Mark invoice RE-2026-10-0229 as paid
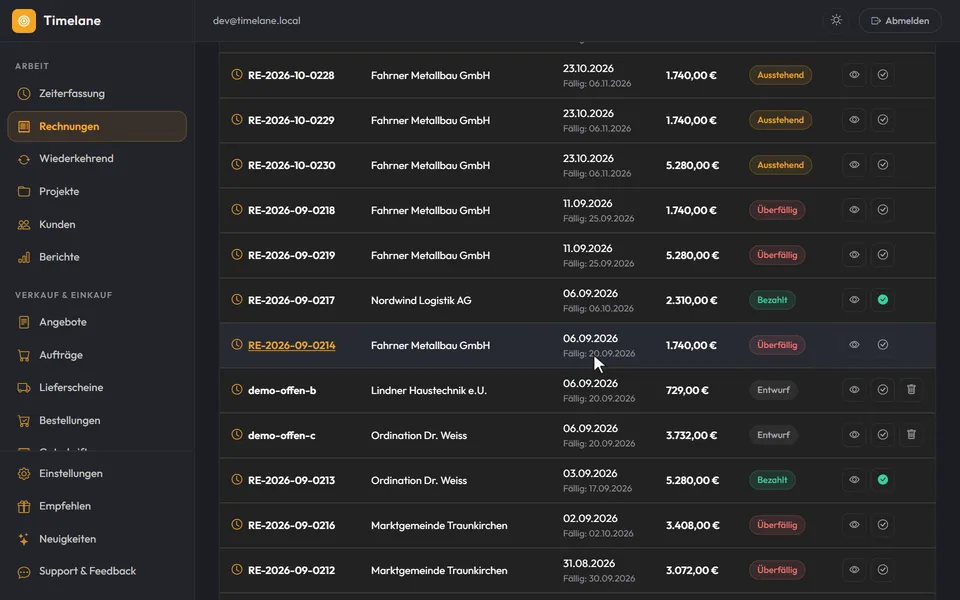This screenshot has width=960, height=600. (x=883, y=120)
